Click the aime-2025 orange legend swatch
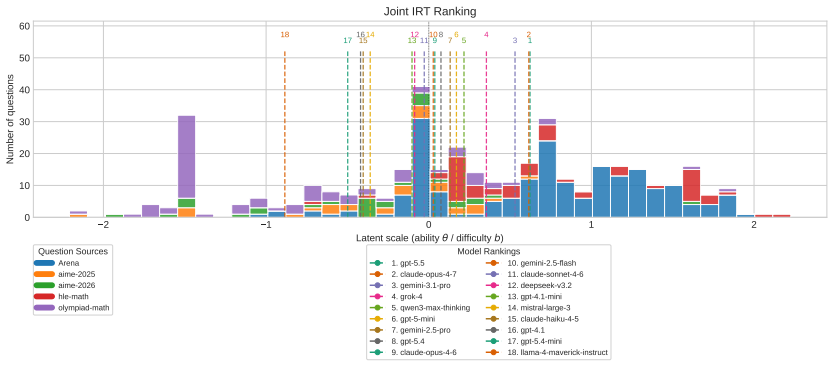The height and width of the screenshot is (366, 834). coord(44,274)
